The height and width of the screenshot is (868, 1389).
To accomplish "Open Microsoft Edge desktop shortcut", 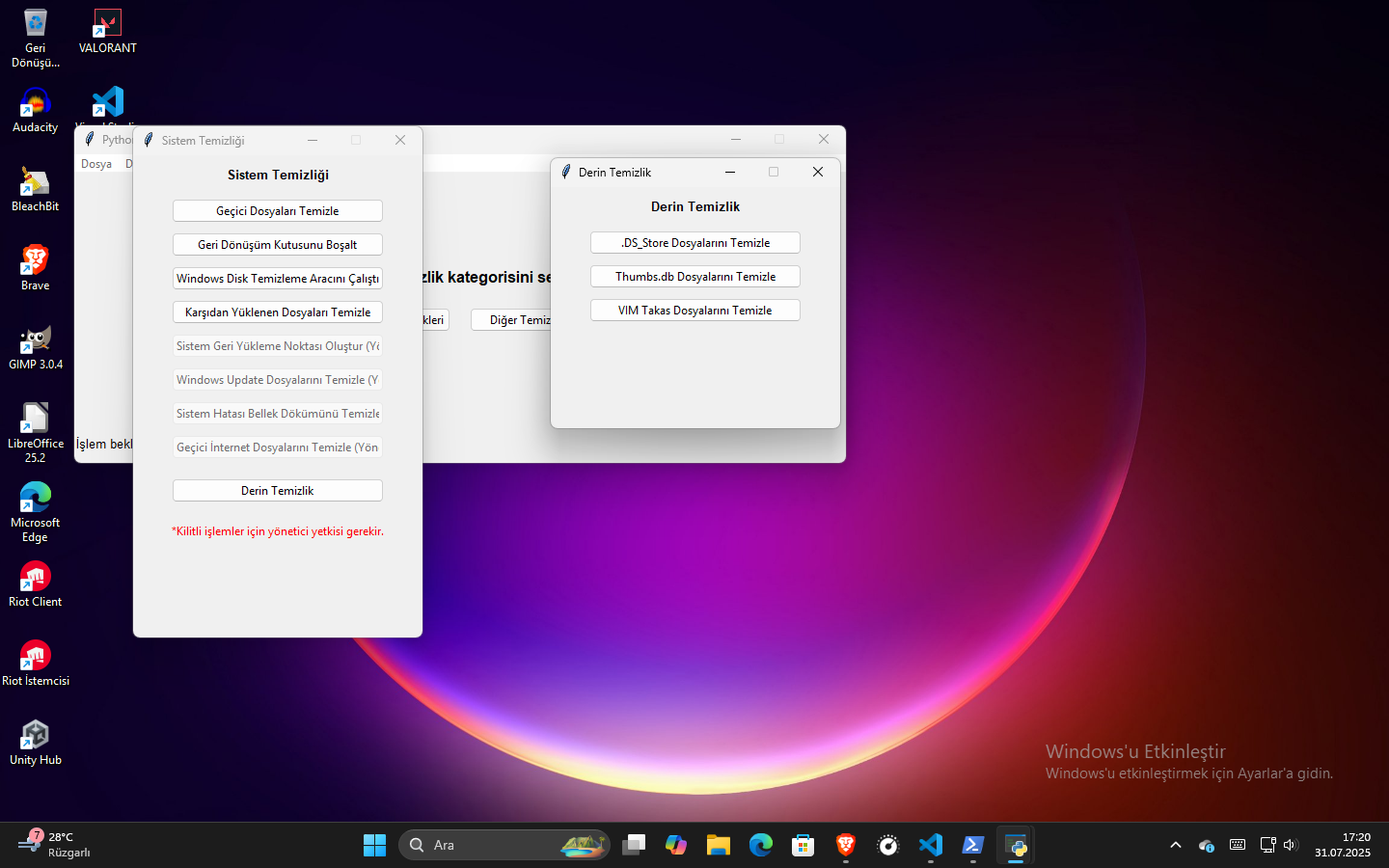I will (36, 513).
